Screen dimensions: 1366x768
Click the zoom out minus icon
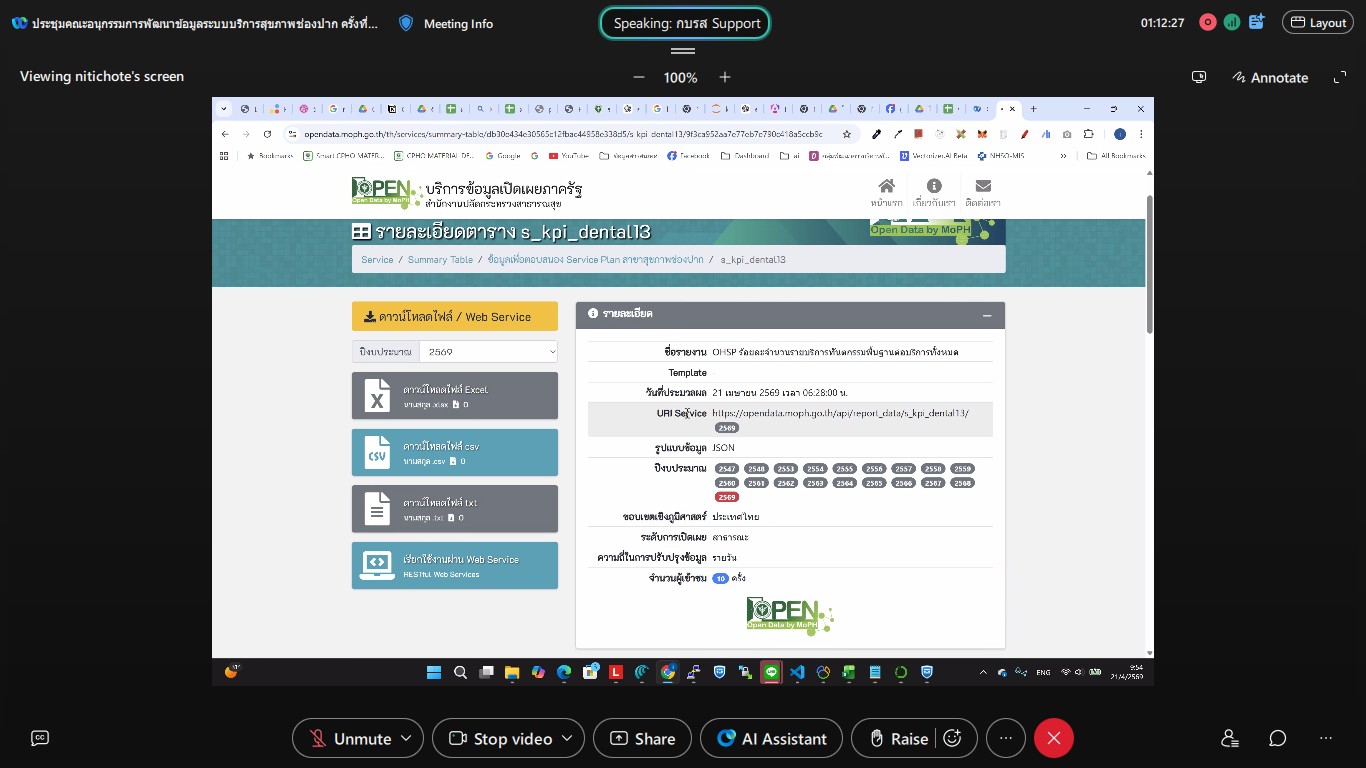[639, 77]
